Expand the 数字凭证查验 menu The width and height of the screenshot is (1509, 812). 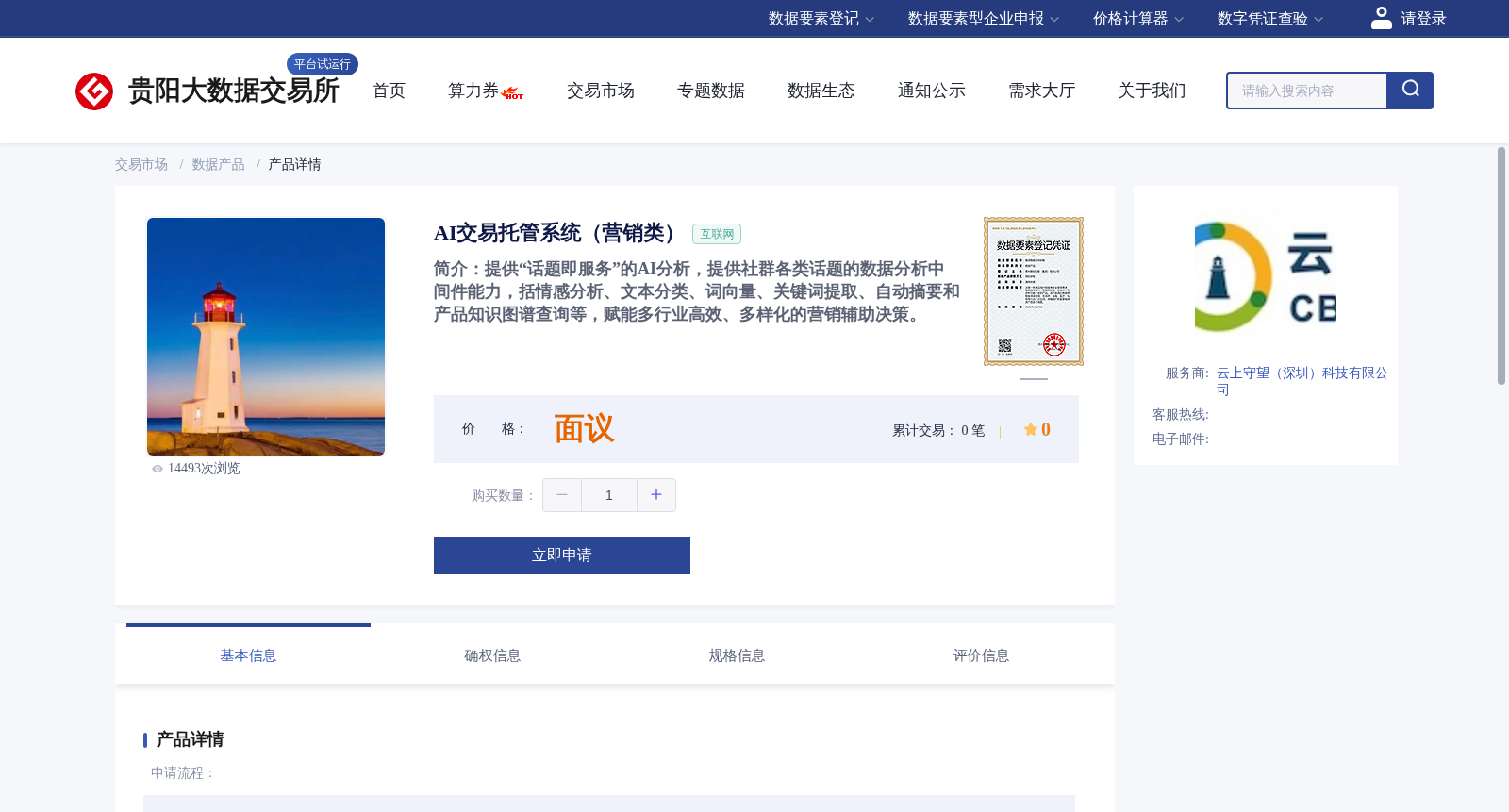tap(1270, 19)
